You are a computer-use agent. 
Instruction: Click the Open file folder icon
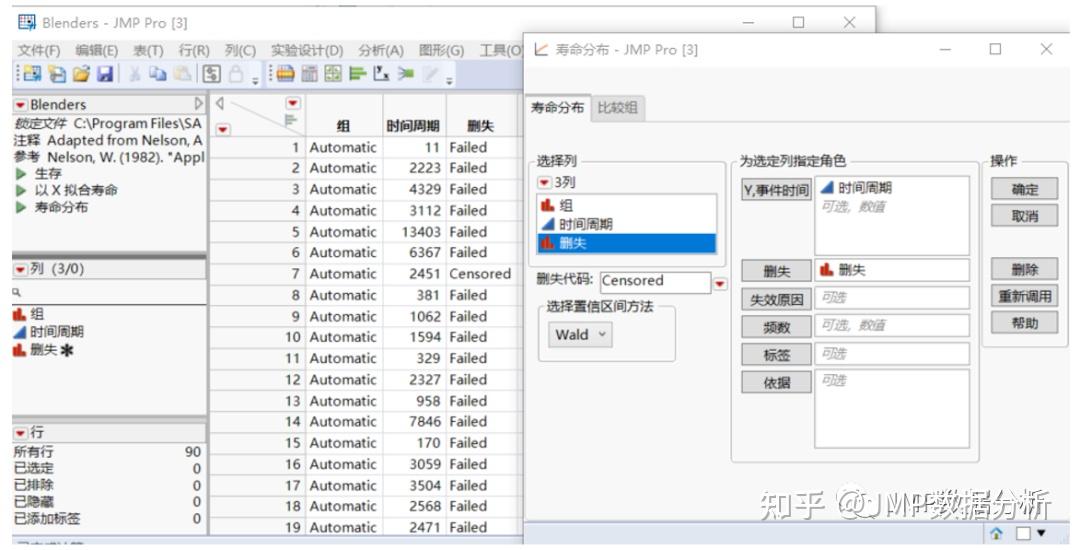81,74
